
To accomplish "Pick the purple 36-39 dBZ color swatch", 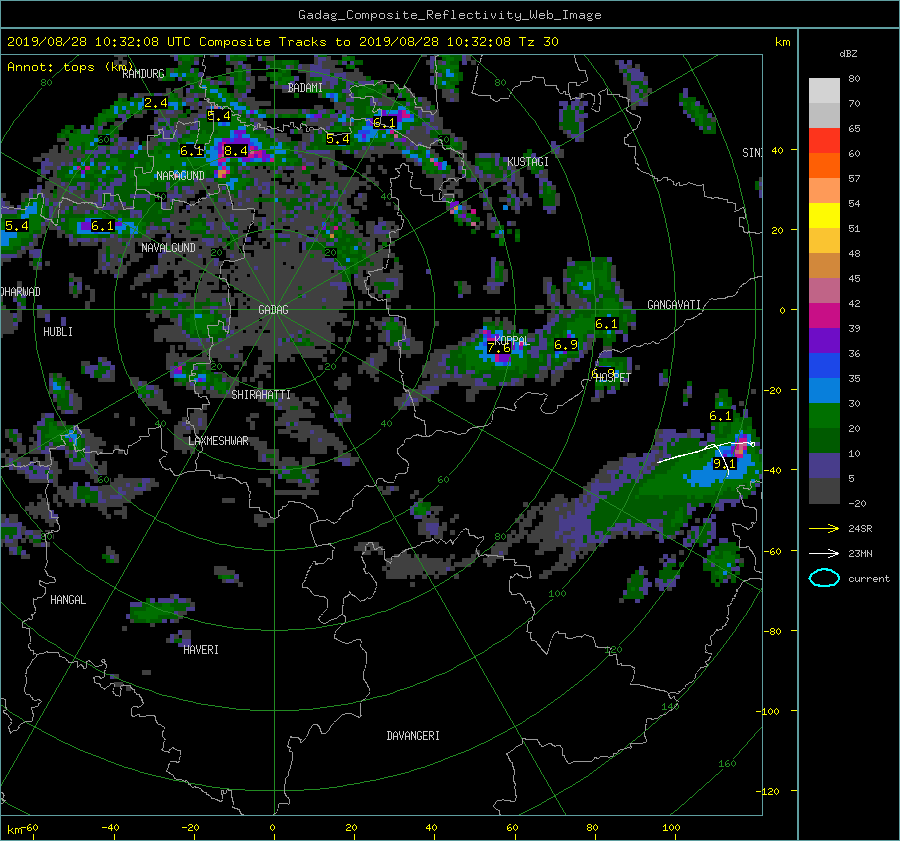I will click(x=824, y=341).
